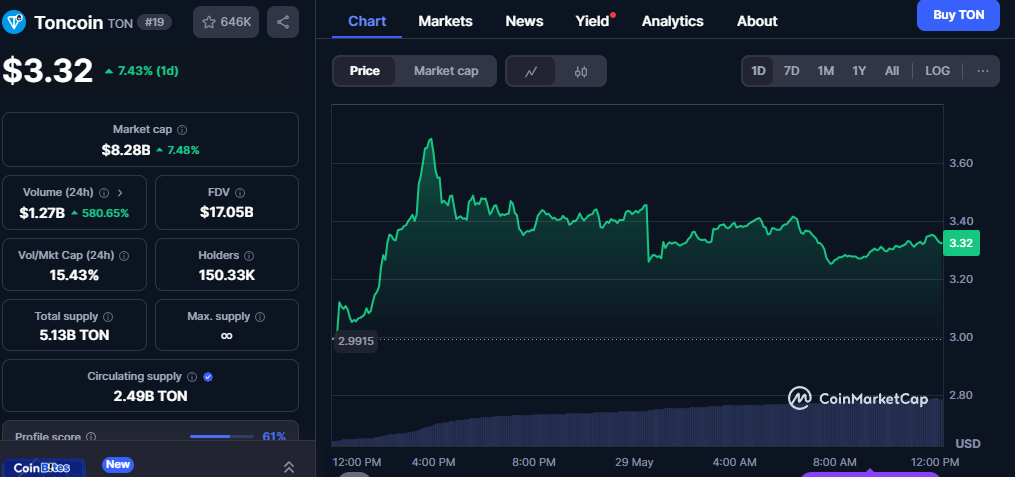The image size is (1015, 477).
Task: Open the Yield tab
Action: pyautogui.click(x=593, y=21)
